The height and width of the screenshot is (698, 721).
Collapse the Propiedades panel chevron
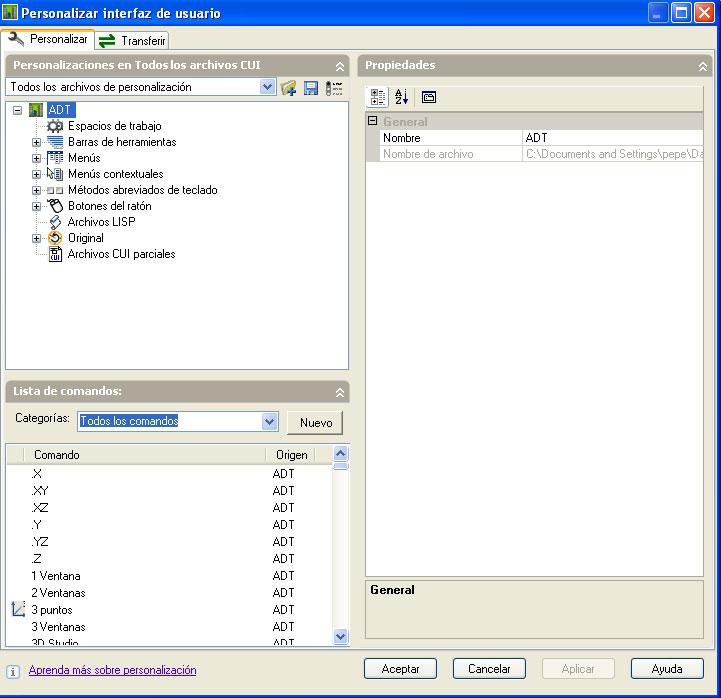(703, 67)
